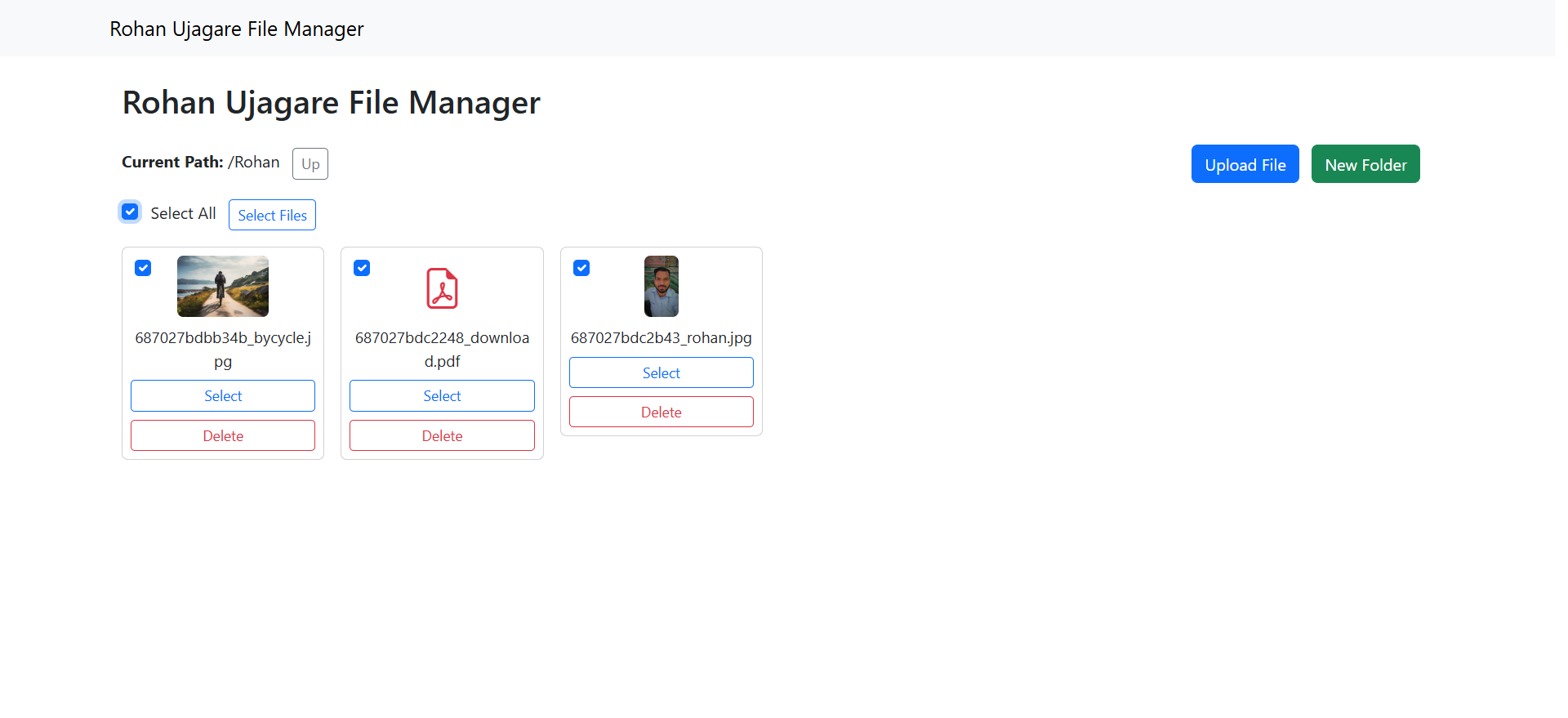Click the PDF file icon
1568x718 pixels.
pyautogui.click(x=442, y=288)
